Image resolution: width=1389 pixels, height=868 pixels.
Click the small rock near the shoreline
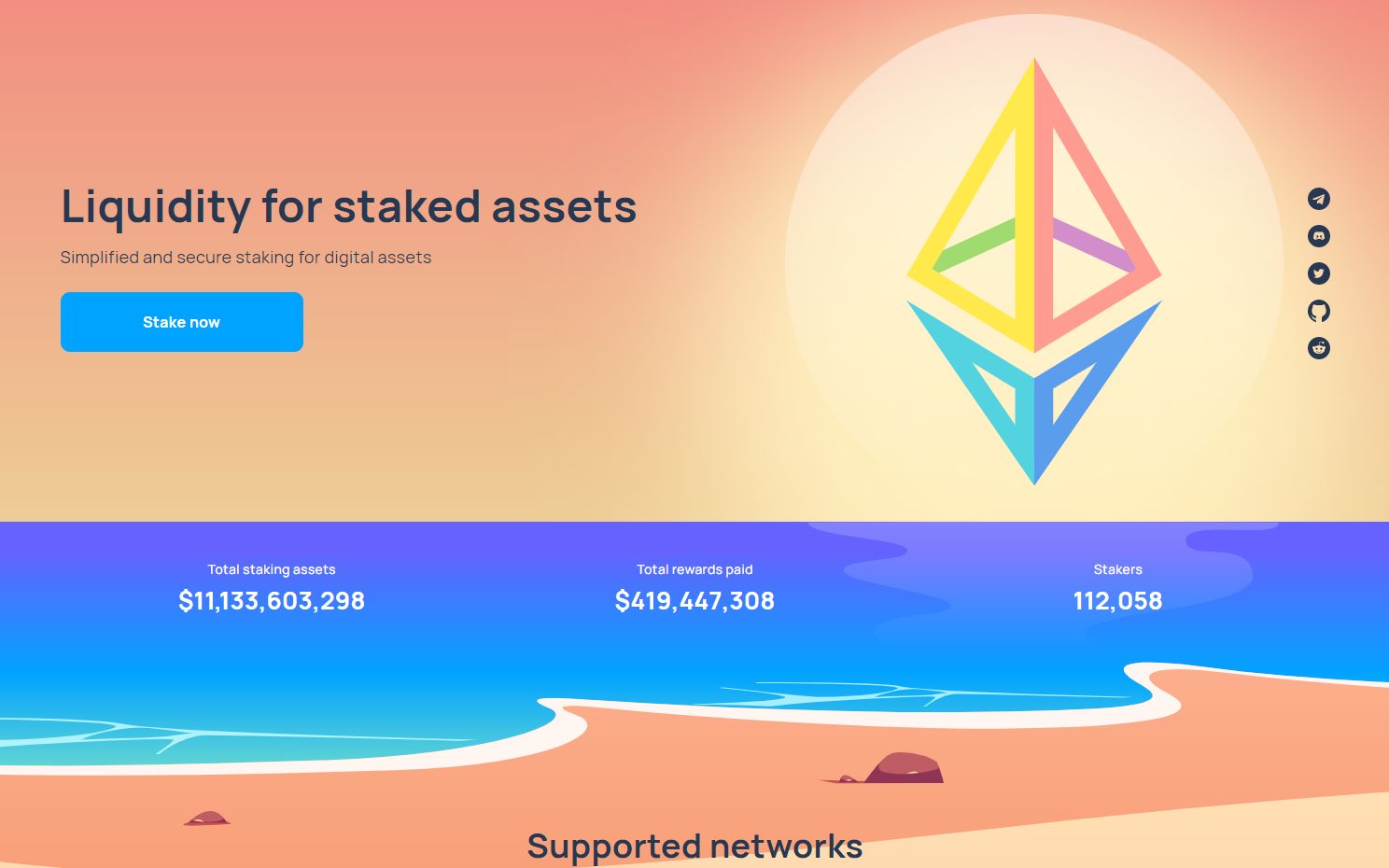point(208,819)
